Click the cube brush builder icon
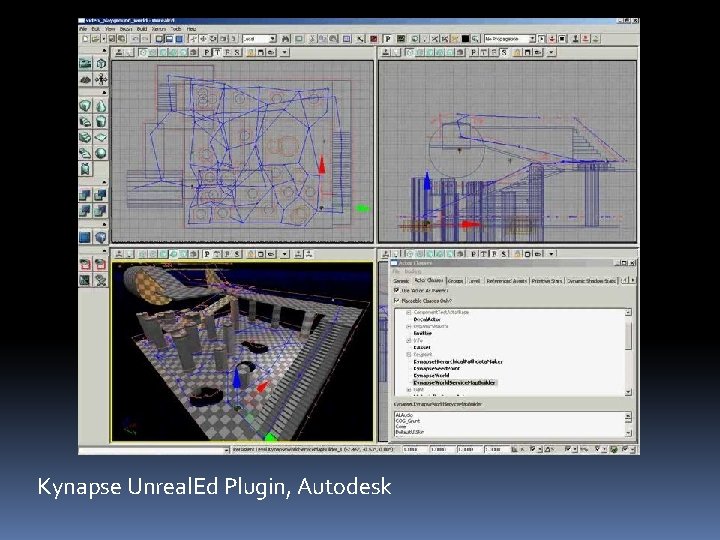Screen dimensions: 720x540 click(85, 106)
